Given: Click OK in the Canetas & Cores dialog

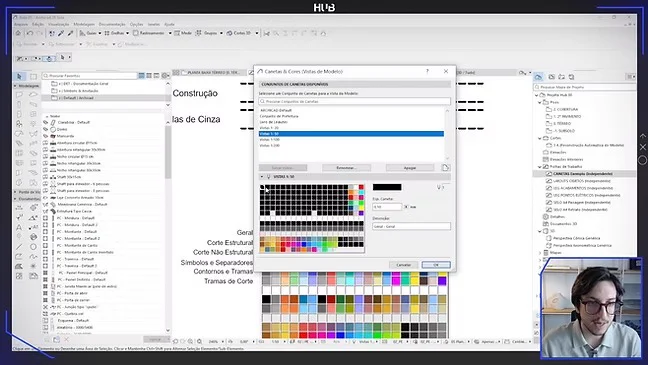Looking at the screenshot, I should click(x=436, y=265).
